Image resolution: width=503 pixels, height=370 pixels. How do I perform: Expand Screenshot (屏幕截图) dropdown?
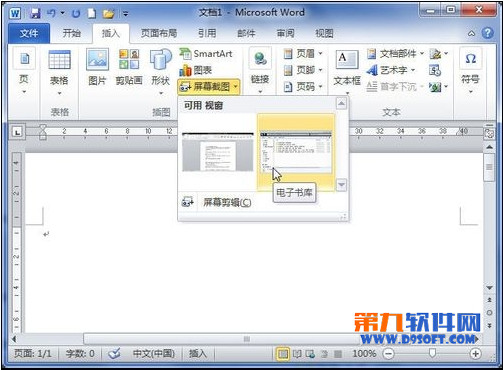tap(235, 87)
